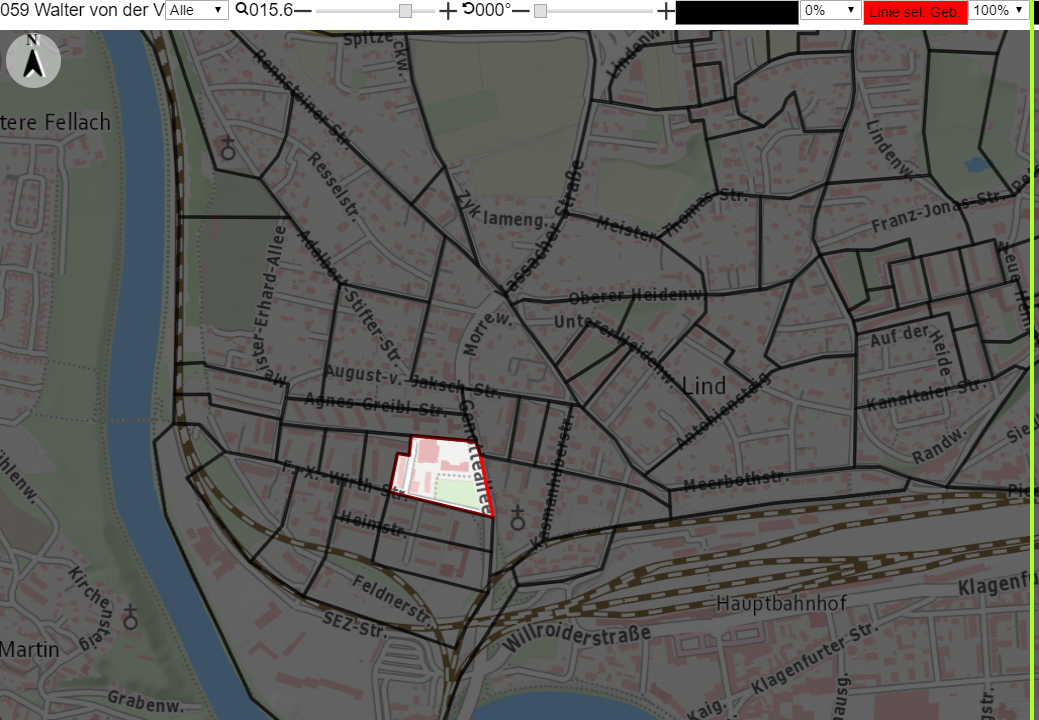Decrease rotation with the minus icon

(x=521, y=11)
